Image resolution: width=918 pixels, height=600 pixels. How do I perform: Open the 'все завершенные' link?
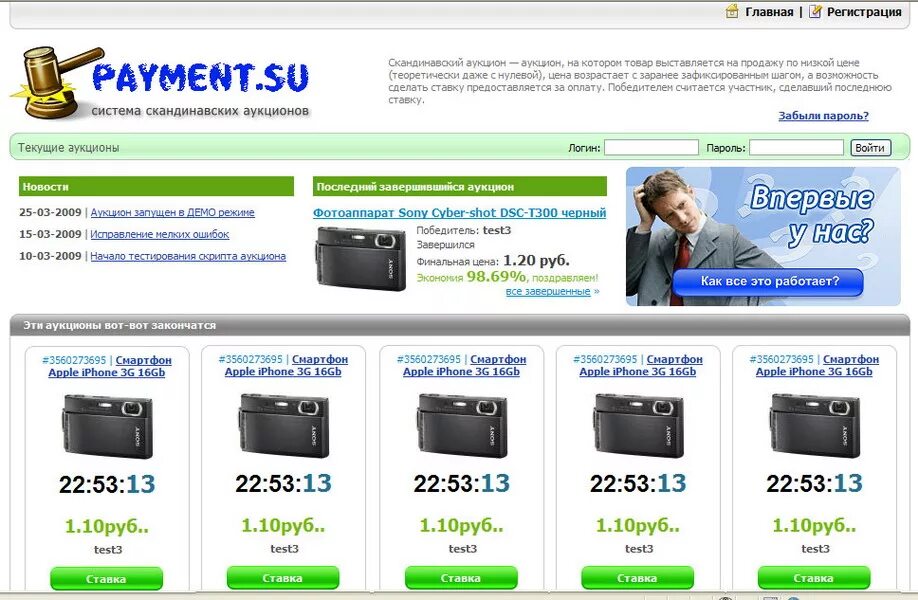tap(548, 291)
